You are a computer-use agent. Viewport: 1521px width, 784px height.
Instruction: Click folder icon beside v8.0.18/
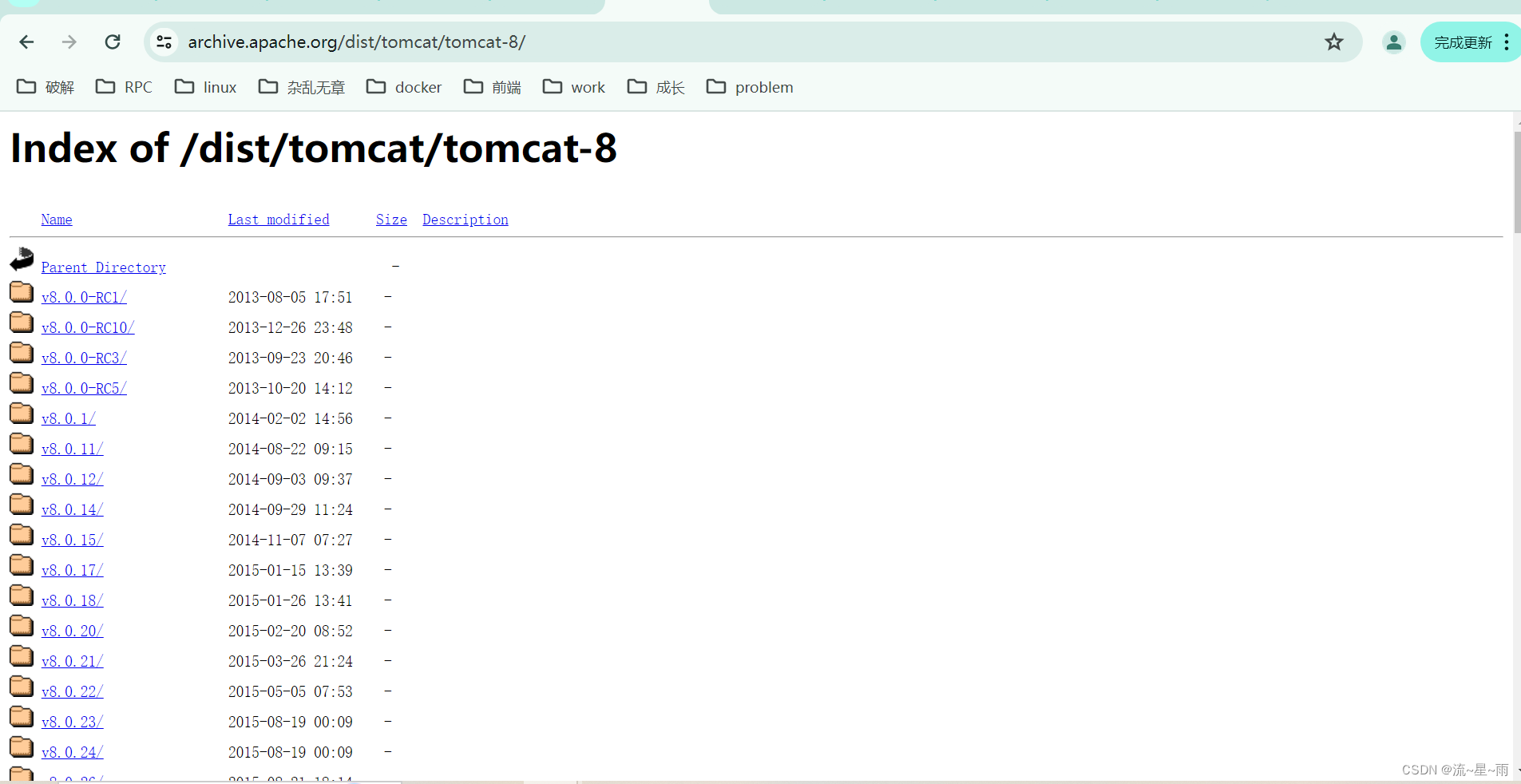pos(22,595)
